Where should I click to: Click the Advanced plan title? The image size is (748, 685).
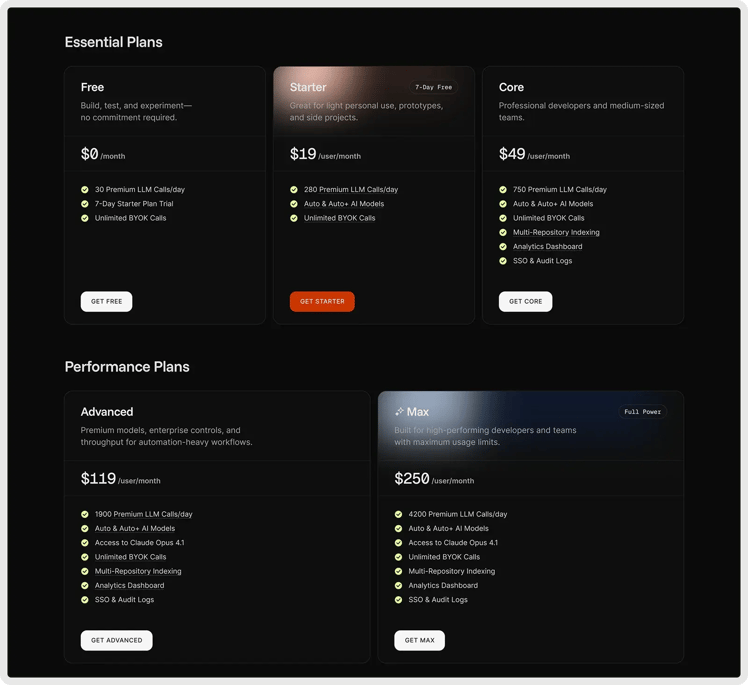tap(107, 412)
